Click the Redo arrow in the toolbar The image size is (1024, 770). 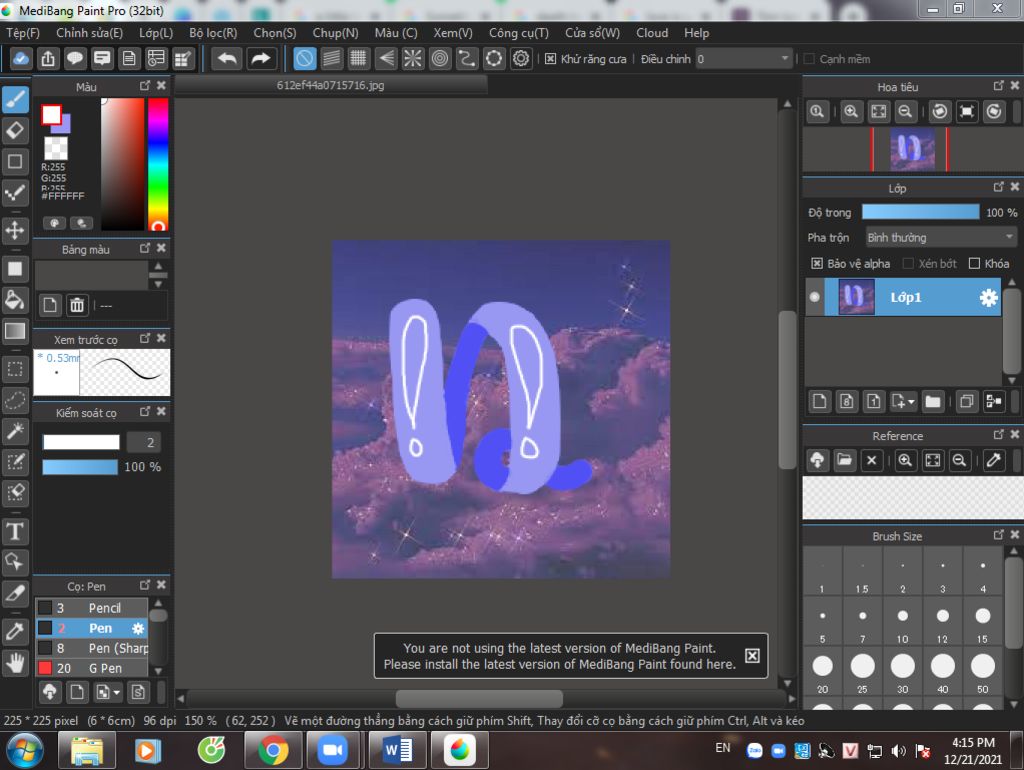pos(261,59)
